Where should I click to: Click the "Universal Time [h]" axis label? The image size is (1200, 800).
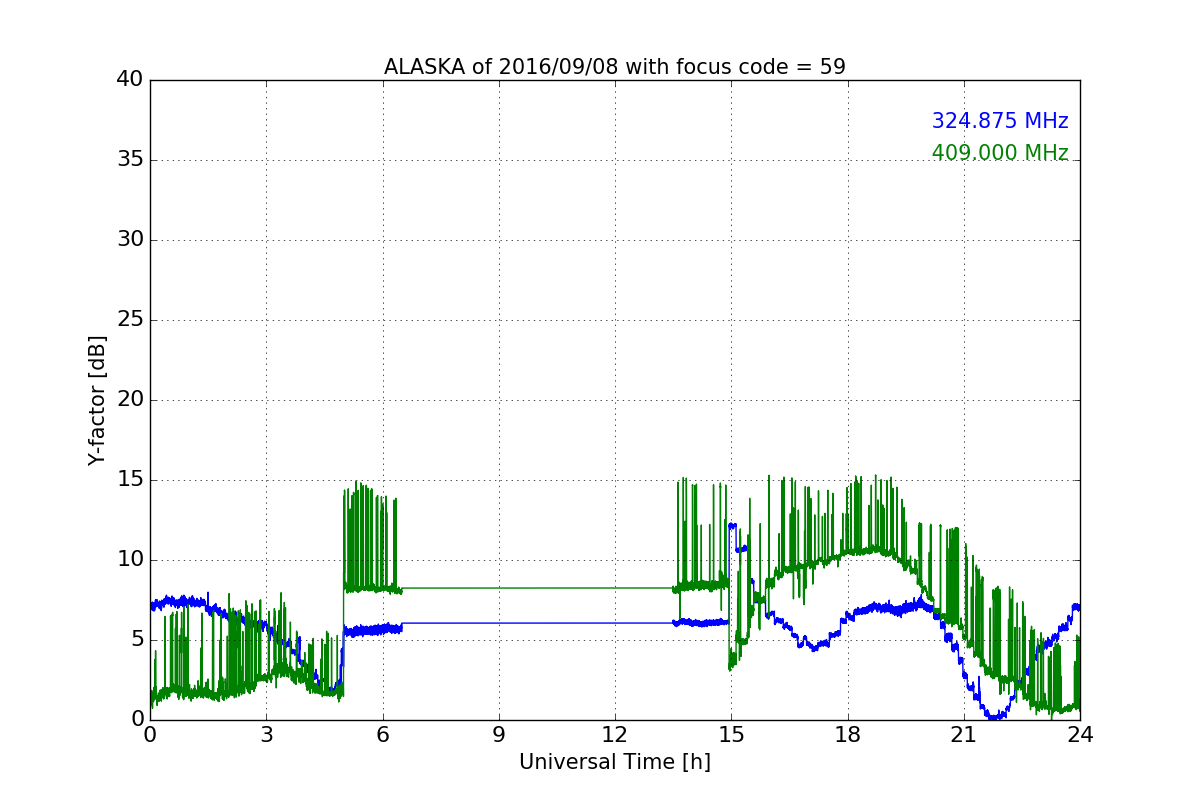pos(615,762)
